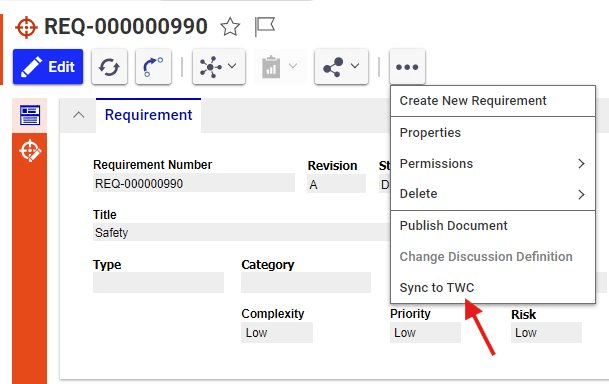This screenshot has width=609, height=384.
Task: Open the form view sidebar icon
Action: (x=30, y=115)
